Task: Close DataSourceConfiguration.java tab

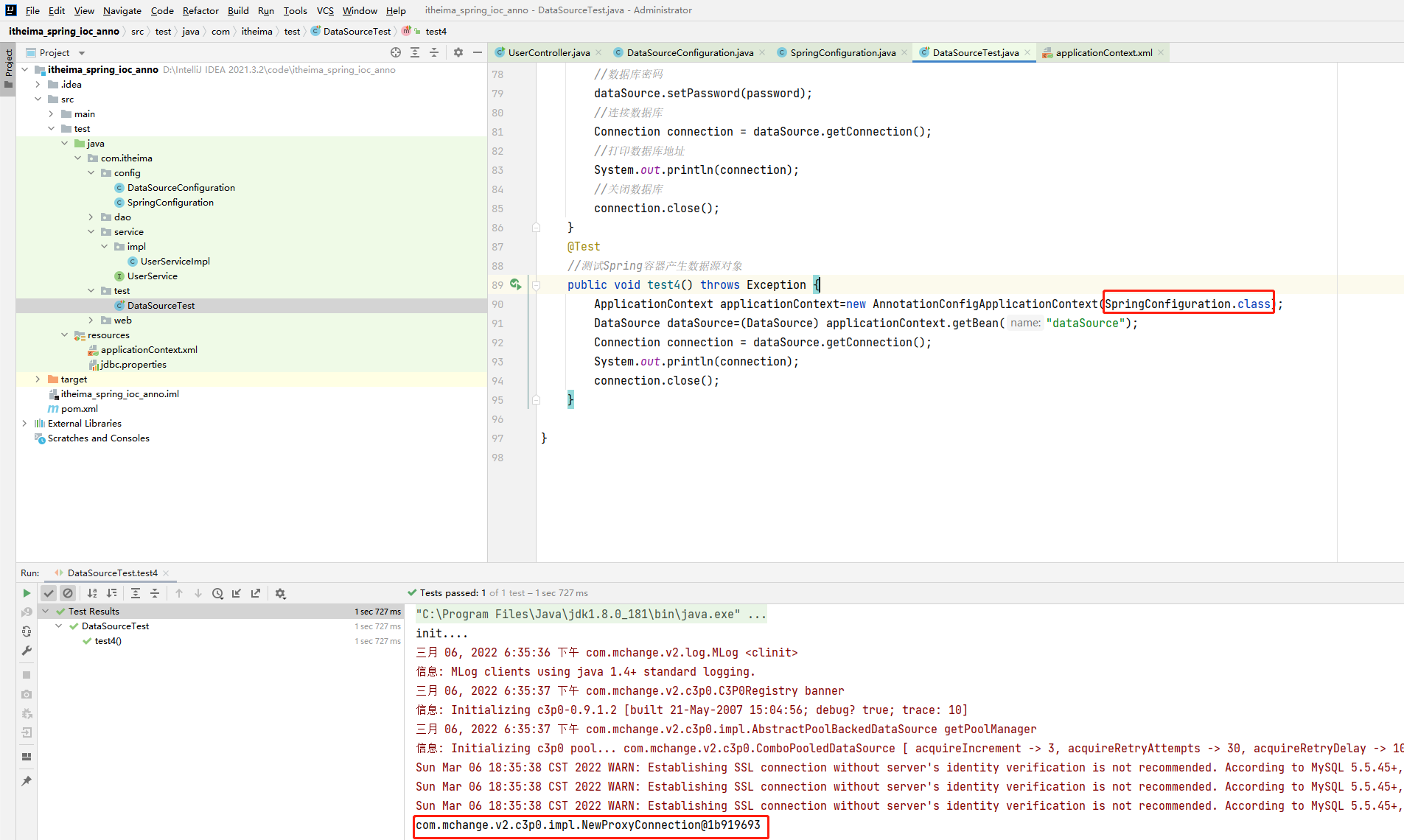Action: (x=762, y=52)
